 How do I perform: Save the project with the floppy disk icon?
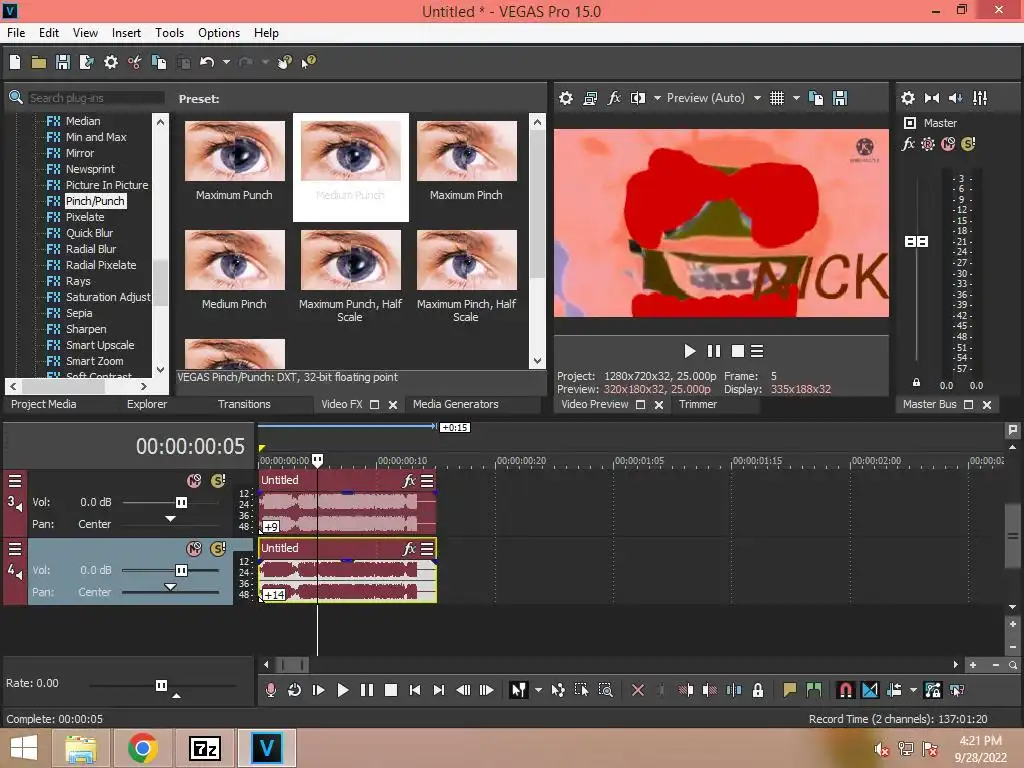tap(63, 62)
